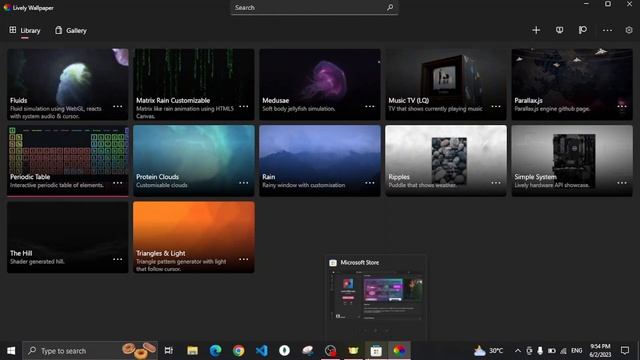Click the battery tray icon
640x360 pixels.
[551, 351]
